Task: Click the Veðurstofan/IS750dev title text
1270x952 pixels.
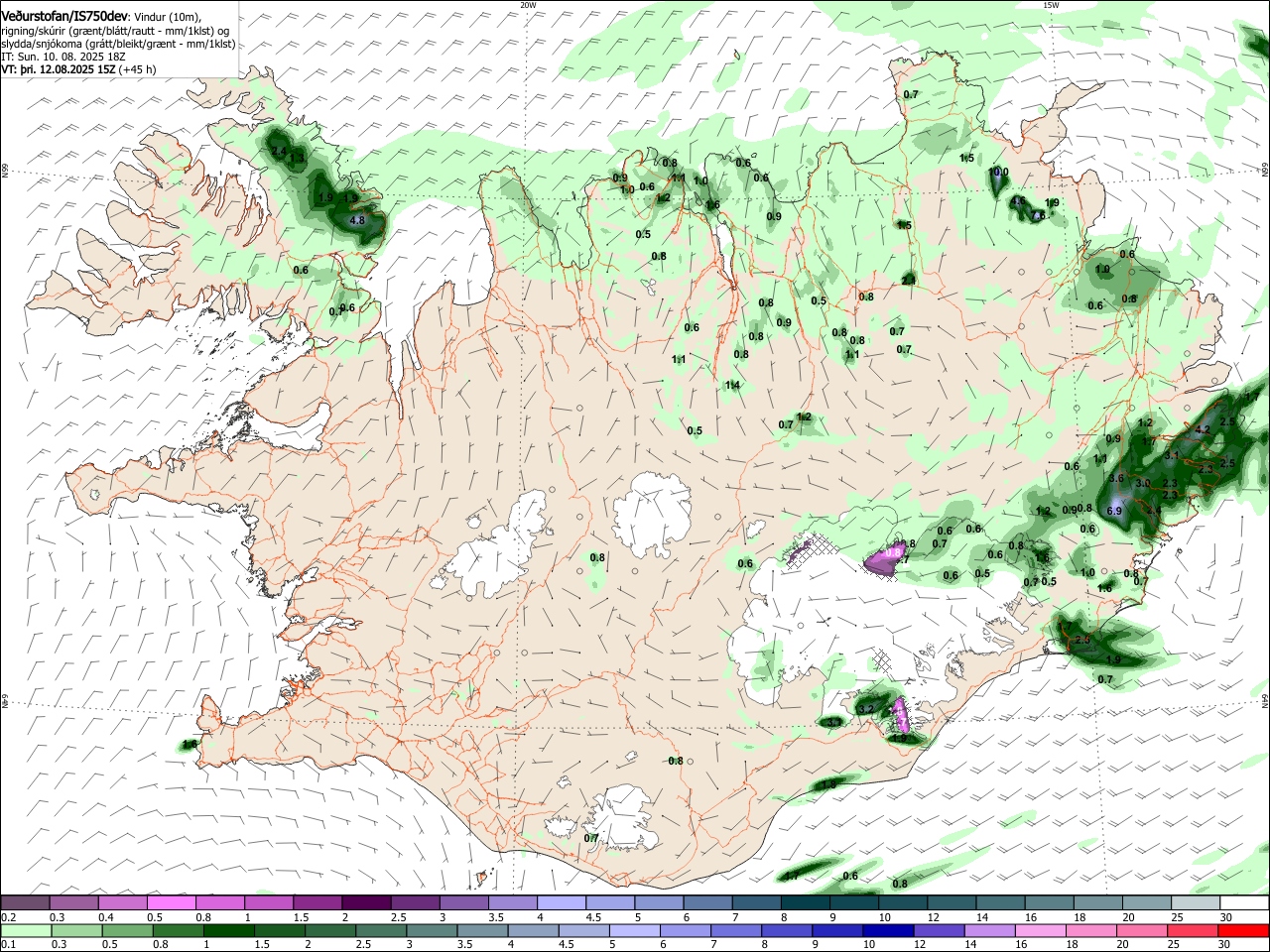Action: pos(64,17)
